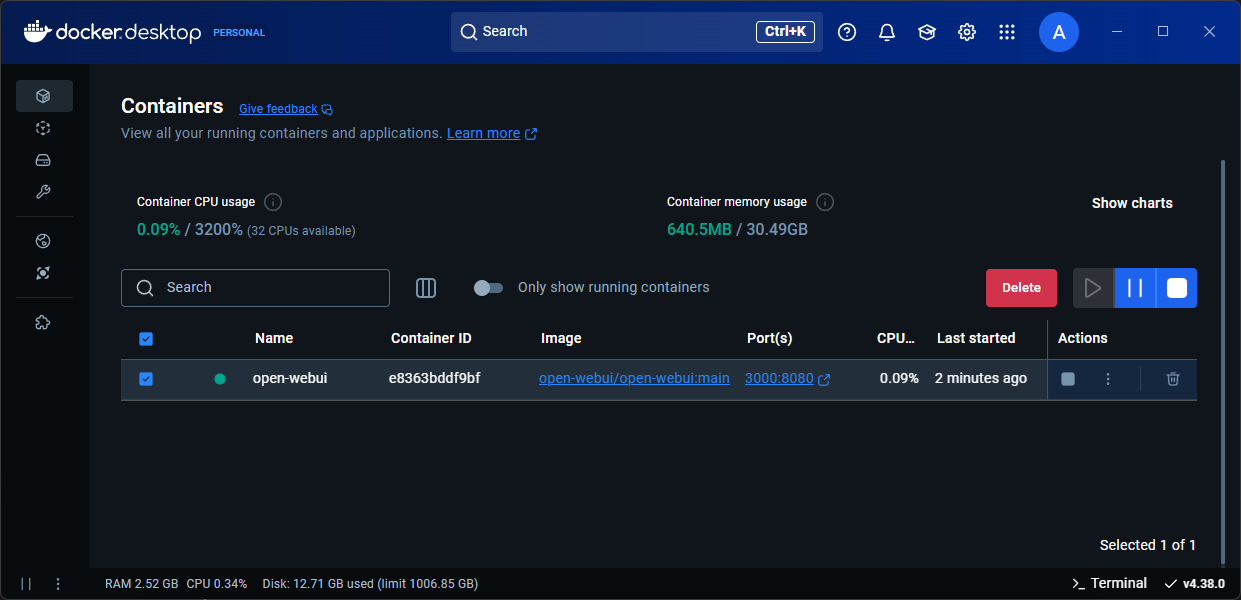
Task: Open Docker Scout icon in sidebar
Action: tap(43, 273)
